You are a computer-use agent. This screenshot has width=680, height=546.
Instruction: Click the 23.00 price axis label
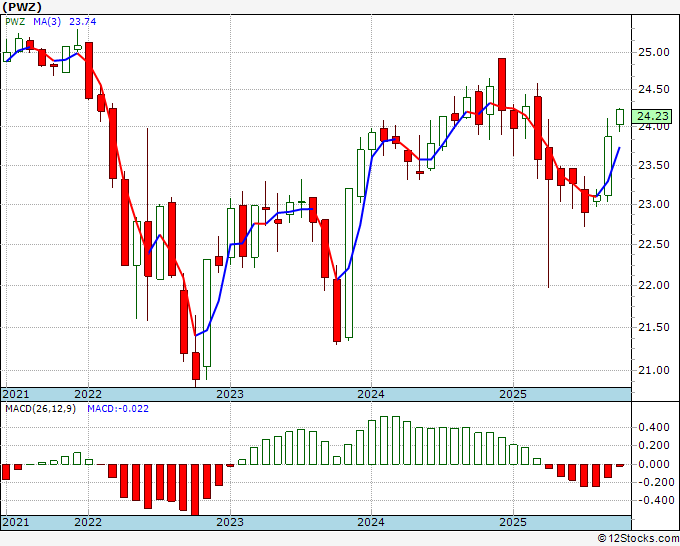654,204
